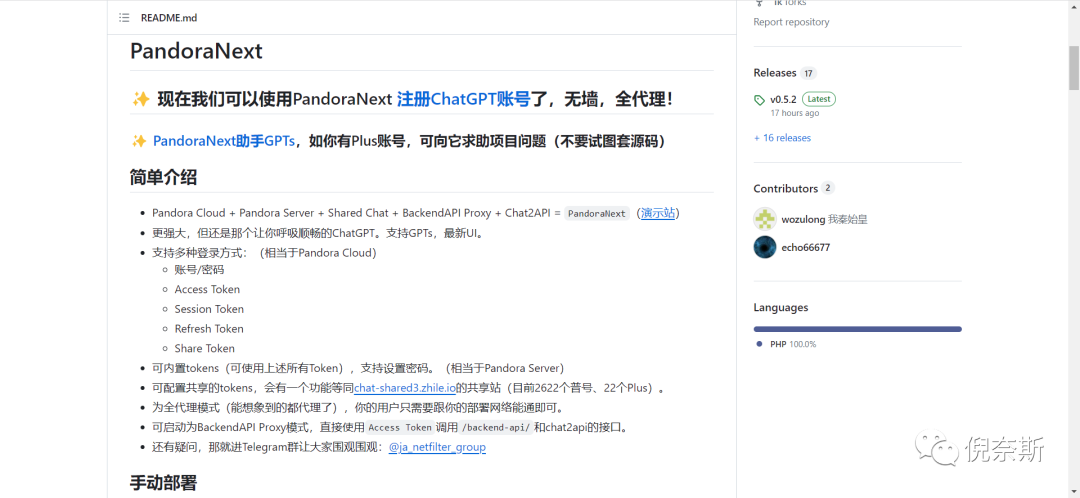Open the @ja_netfilter_group Telegram link
This screenshot has width=1080, height=498.
(x=437, y=447)
